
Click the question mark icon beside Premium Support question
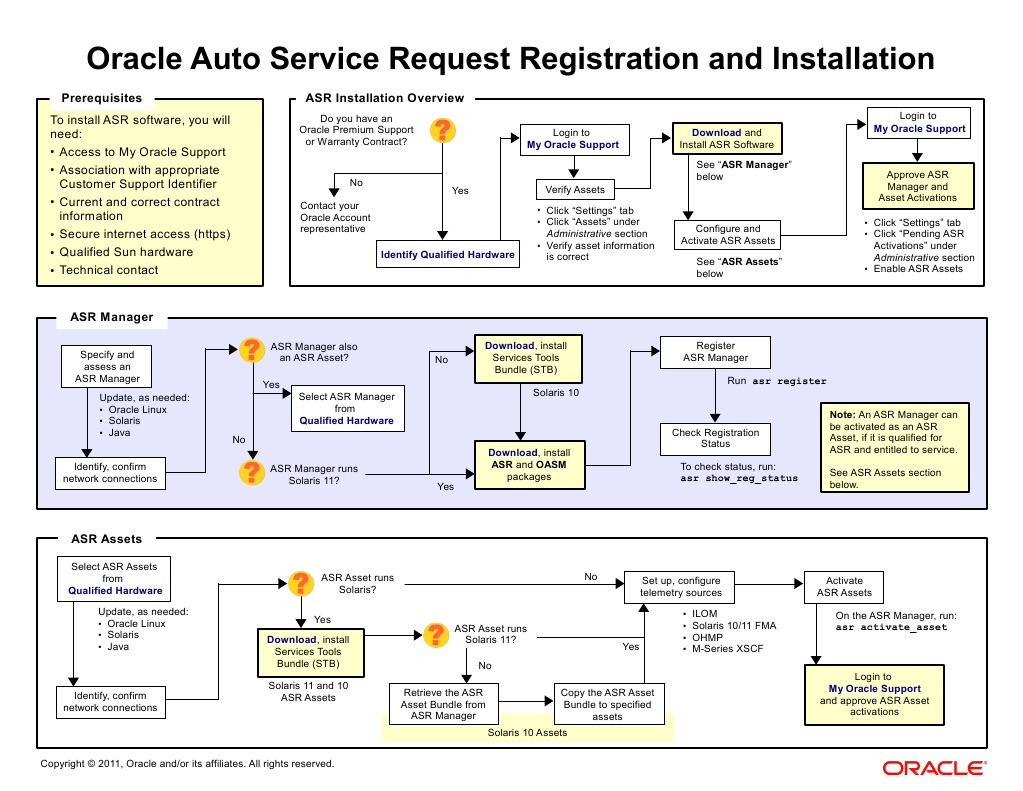pyautogui.click(x=442, y=131)
